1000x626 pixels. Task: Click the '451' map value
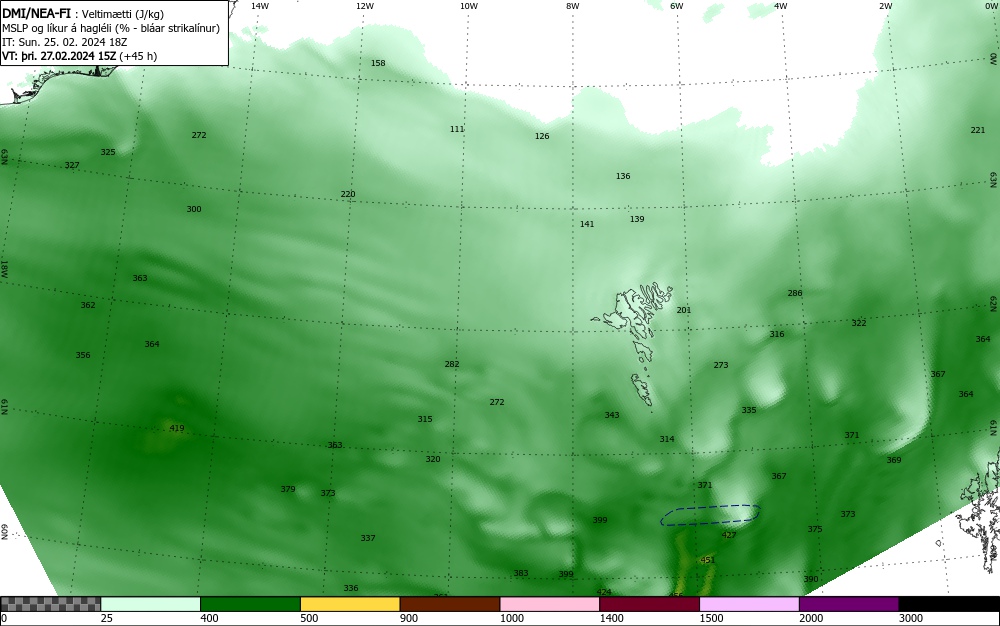coord(708,560)
